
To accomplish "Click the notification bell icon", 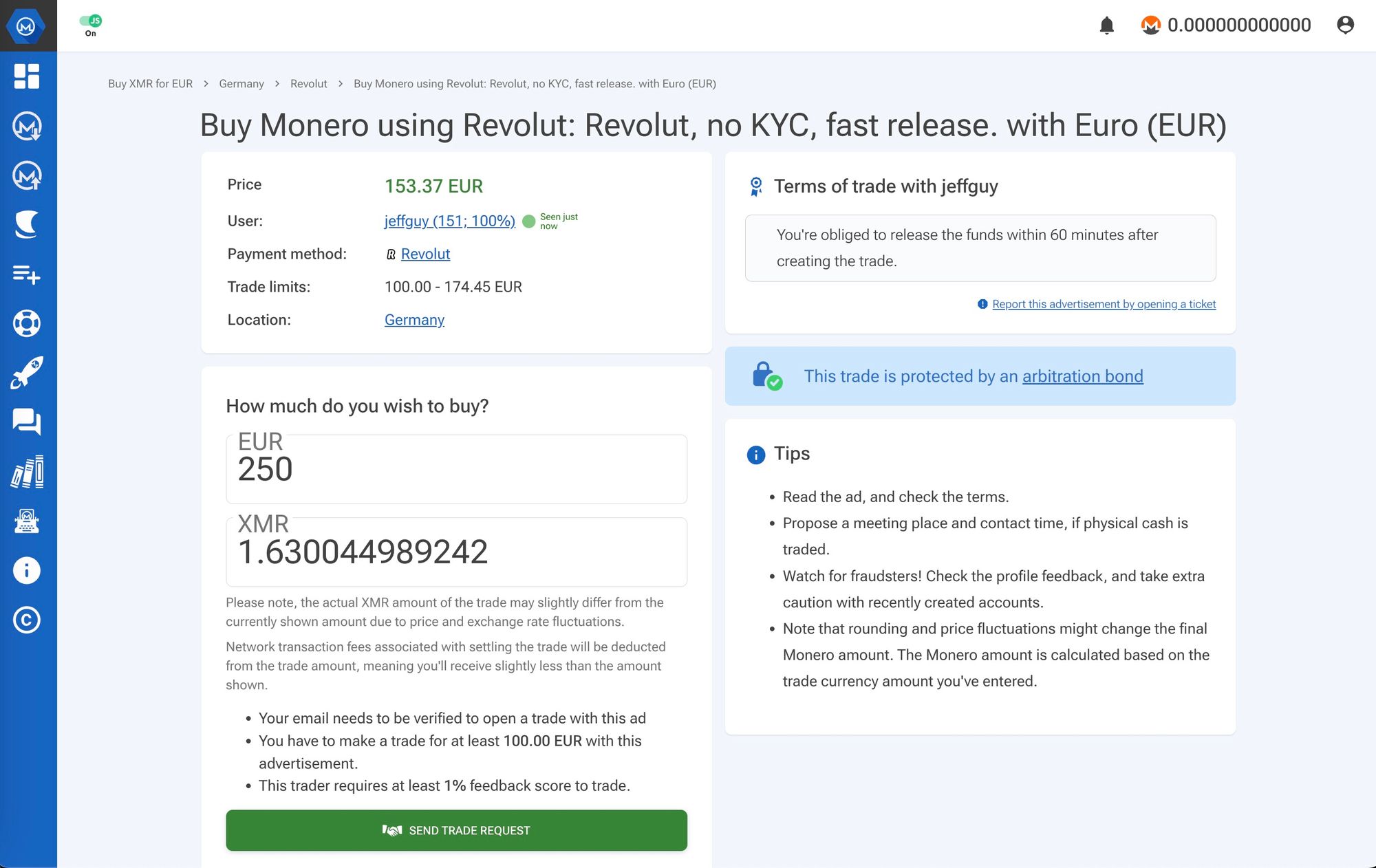I will click(x=1107, y=25).
